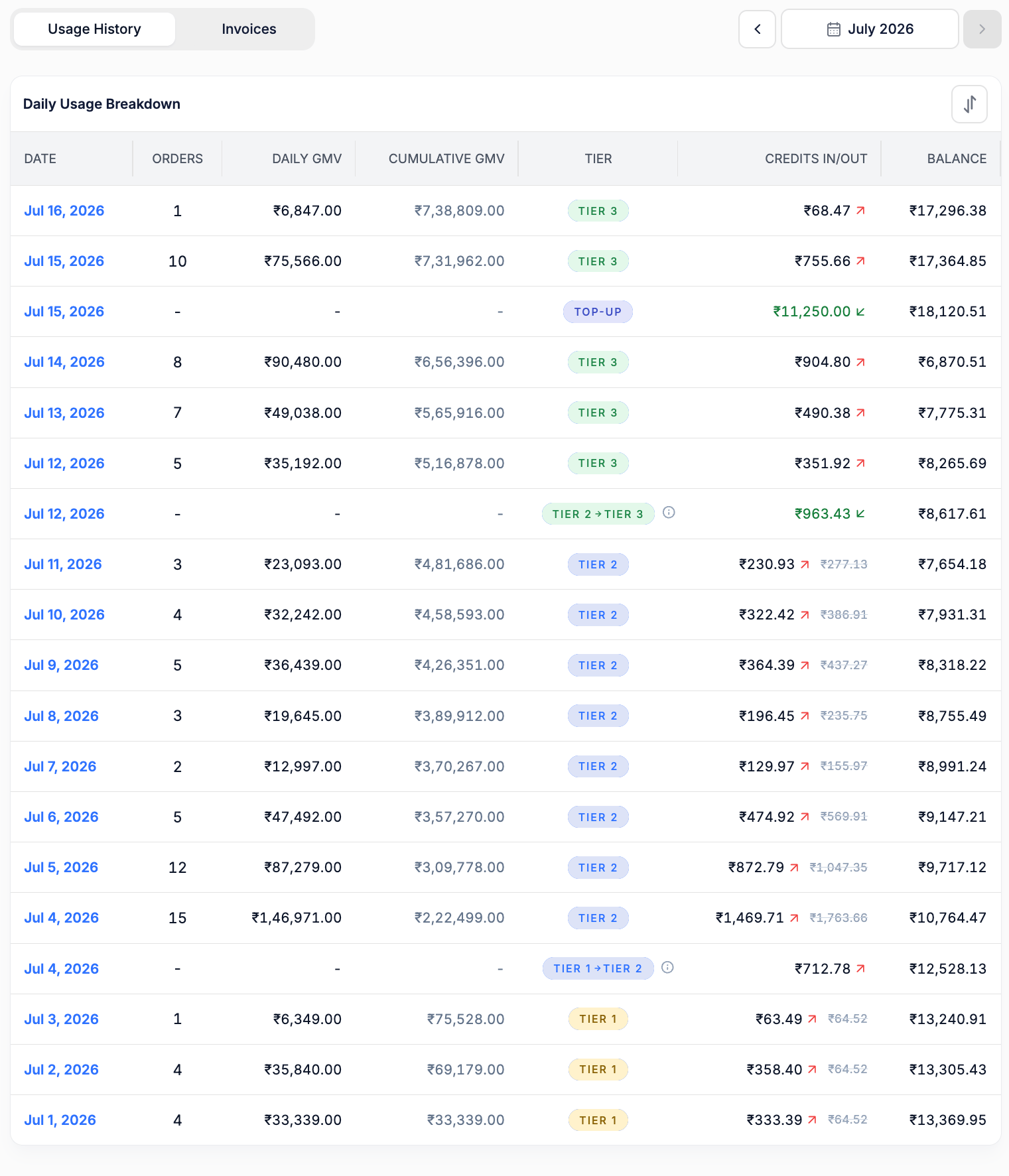Image resolution: width=1009 pixels, height=1176 pixels.
Task: Click the red outflow arrow on ₹68.47
Action: (x=860, y=210)
